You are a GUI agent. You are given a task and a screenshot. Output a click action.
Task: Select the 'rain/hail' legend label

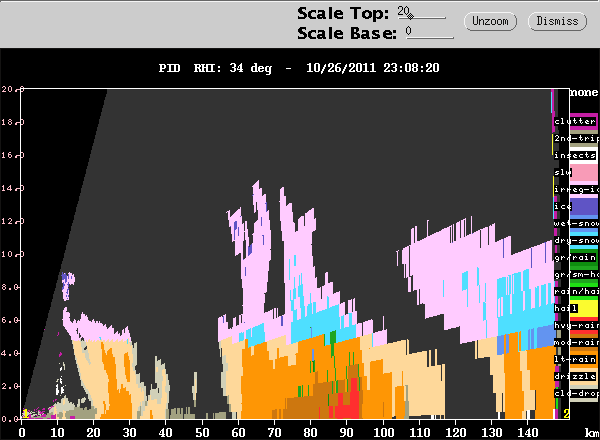[x=576, y=291]
